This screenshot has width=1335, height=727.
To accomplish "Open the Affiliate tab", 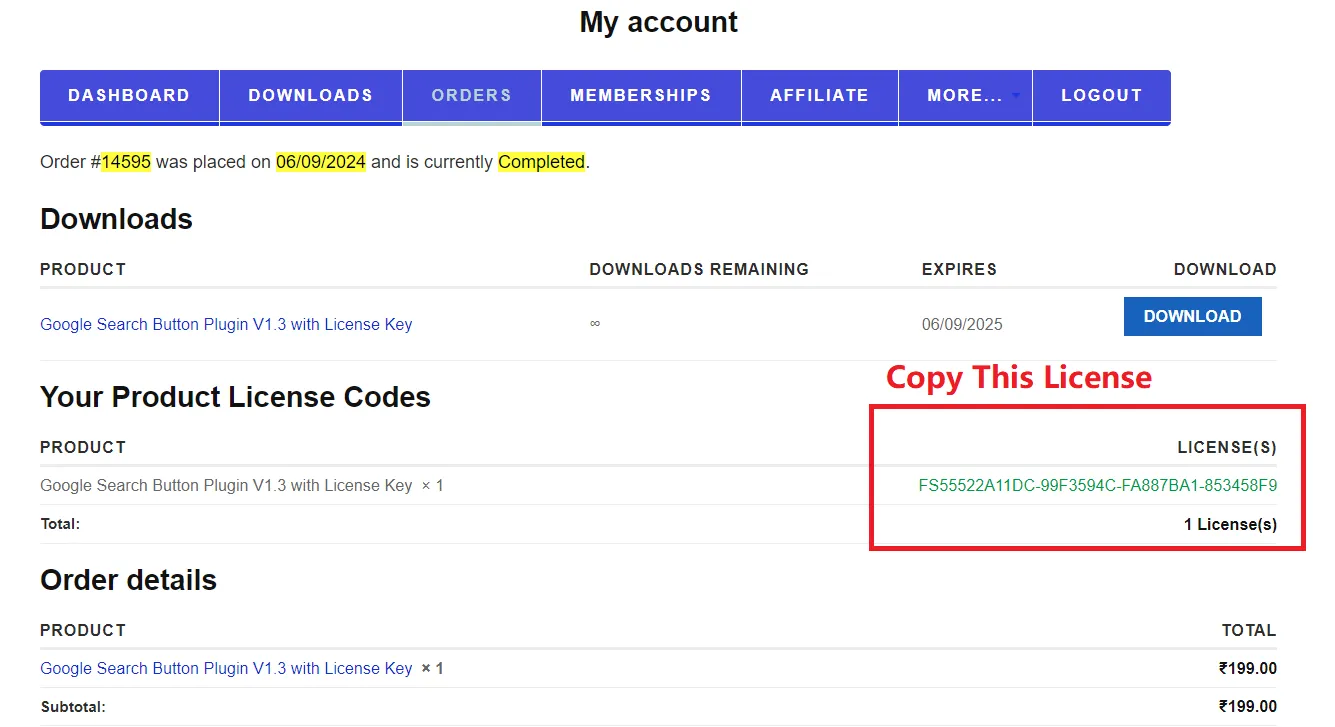I will (x=819, y=96).
